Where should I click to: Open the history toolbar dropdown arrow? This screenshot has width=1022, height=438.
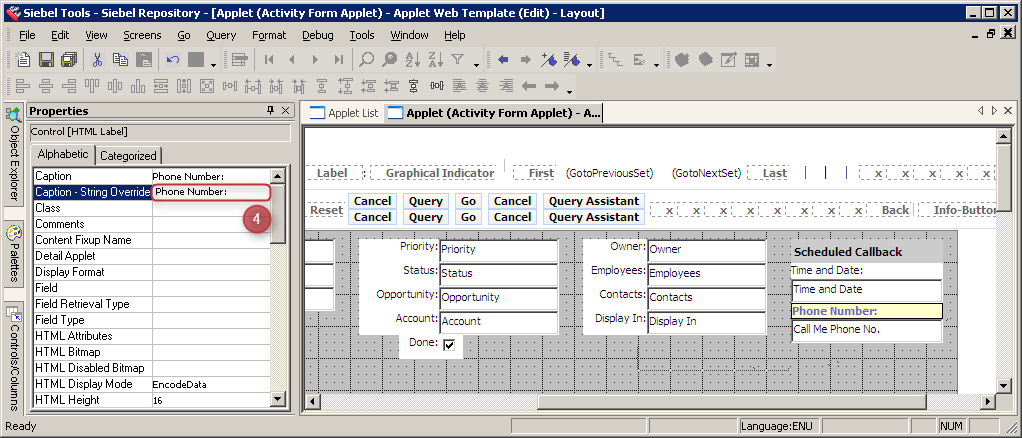[x=213, y=65]
